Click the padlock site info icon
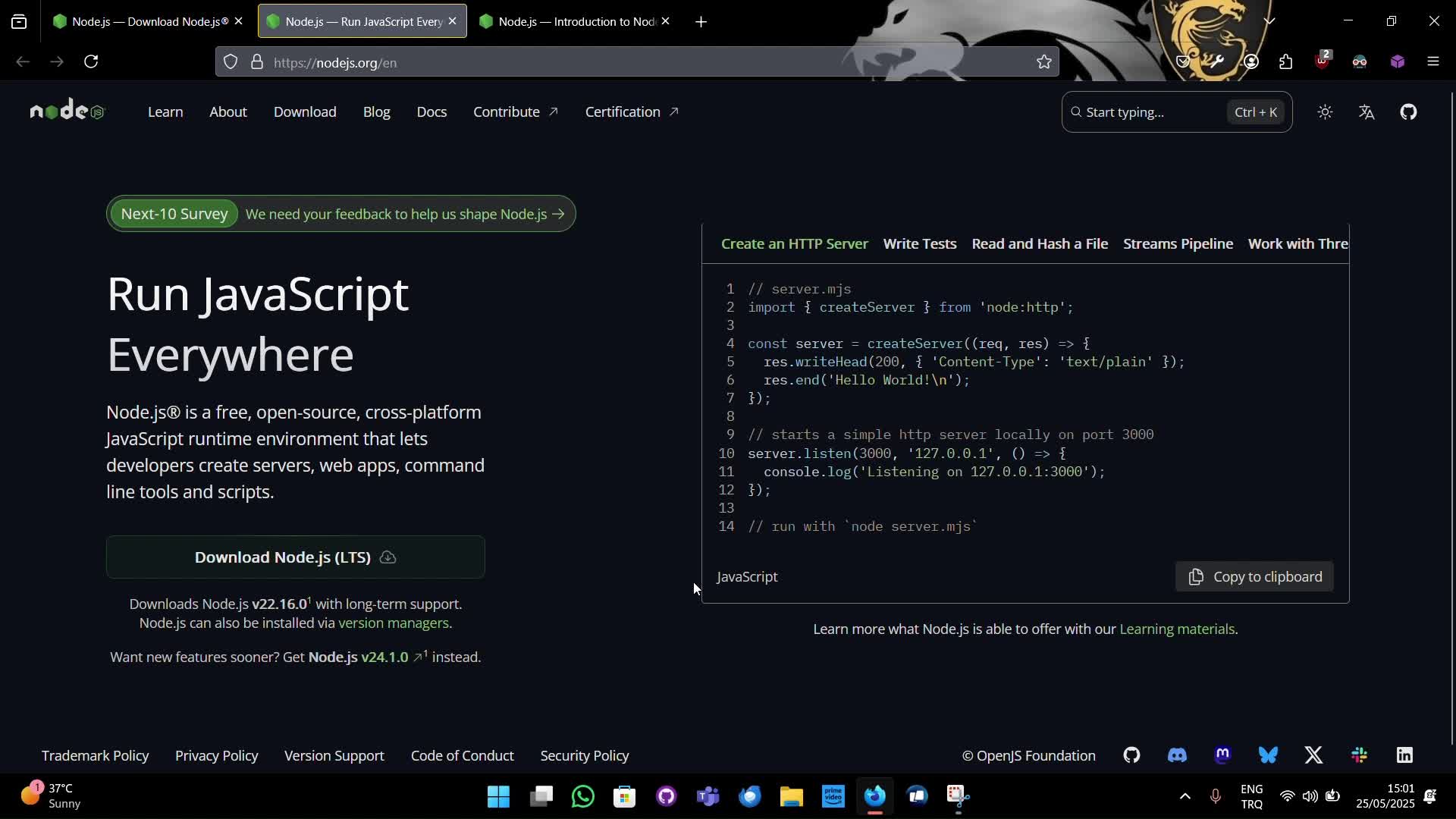This screenshot has width=1456, height=819. (x=256, y=62)
